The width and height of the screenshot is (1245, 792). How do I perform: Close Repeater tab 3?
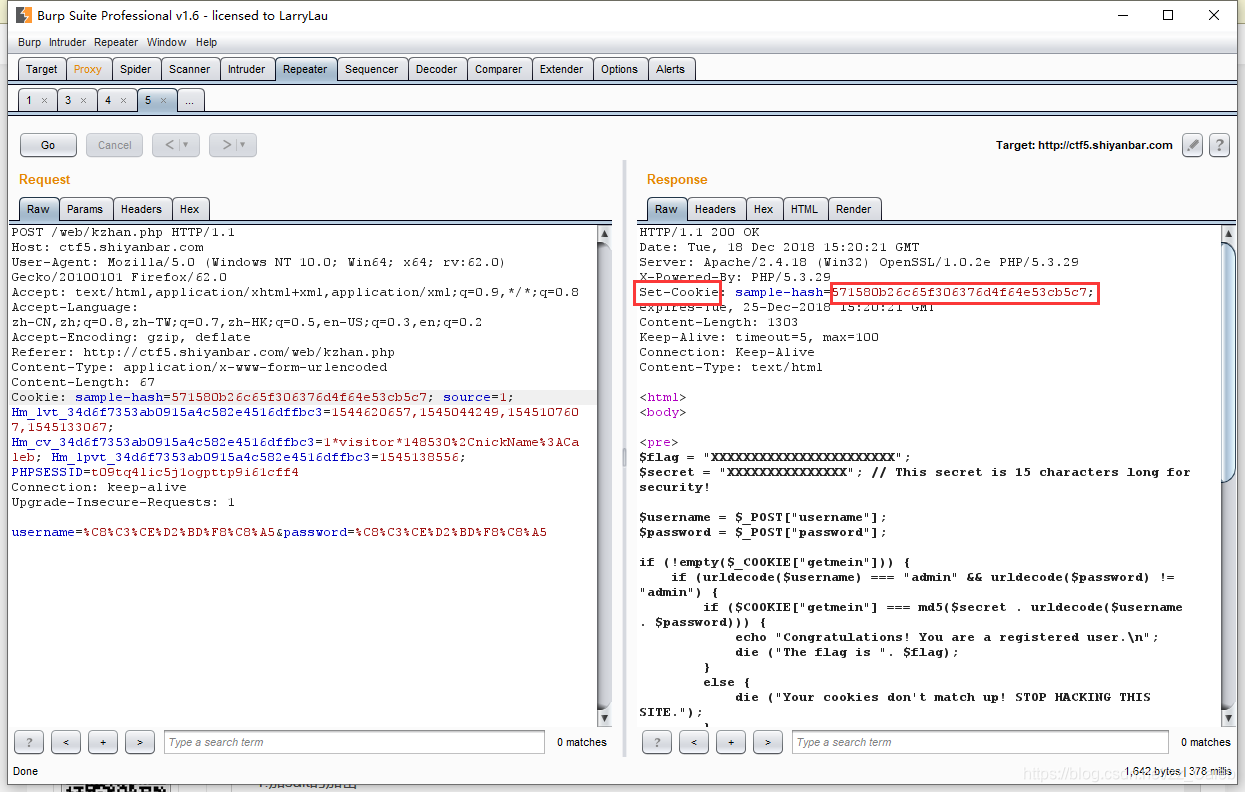84,101
